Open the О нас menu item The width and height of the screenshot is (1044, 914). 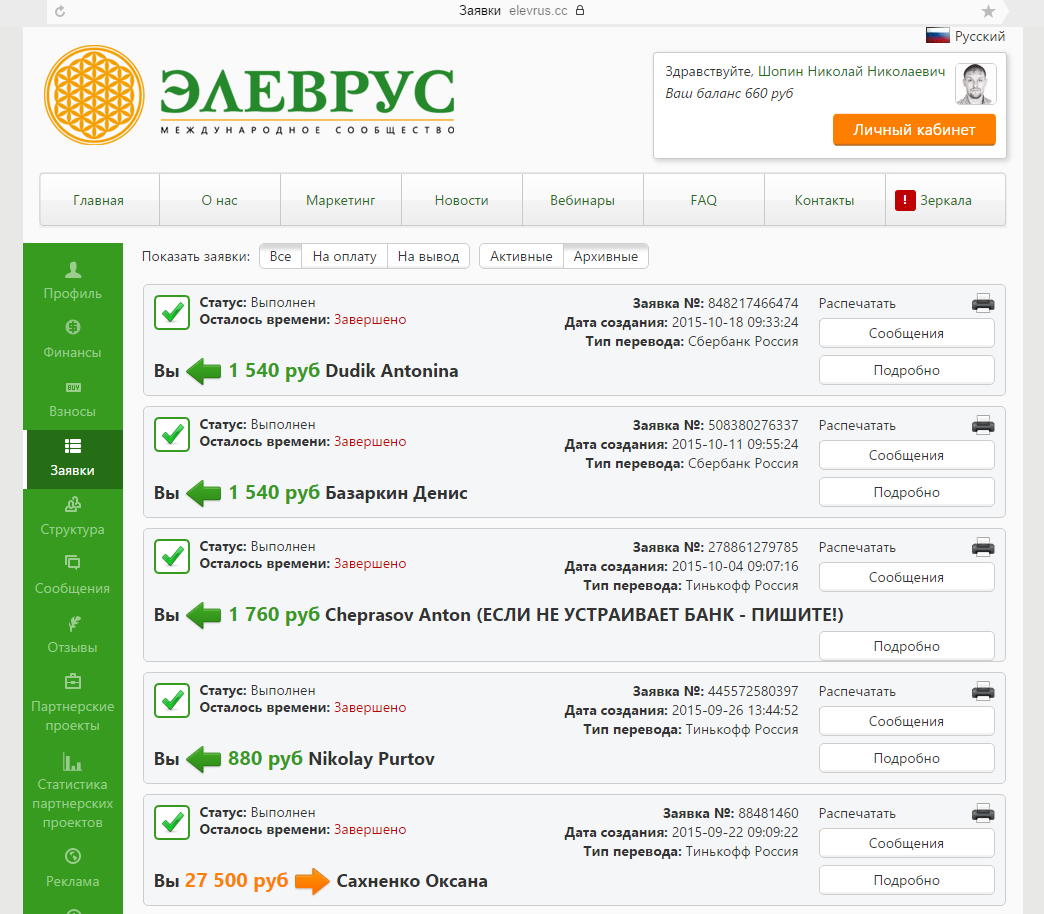pyautogui.click(x=220, y=200)
